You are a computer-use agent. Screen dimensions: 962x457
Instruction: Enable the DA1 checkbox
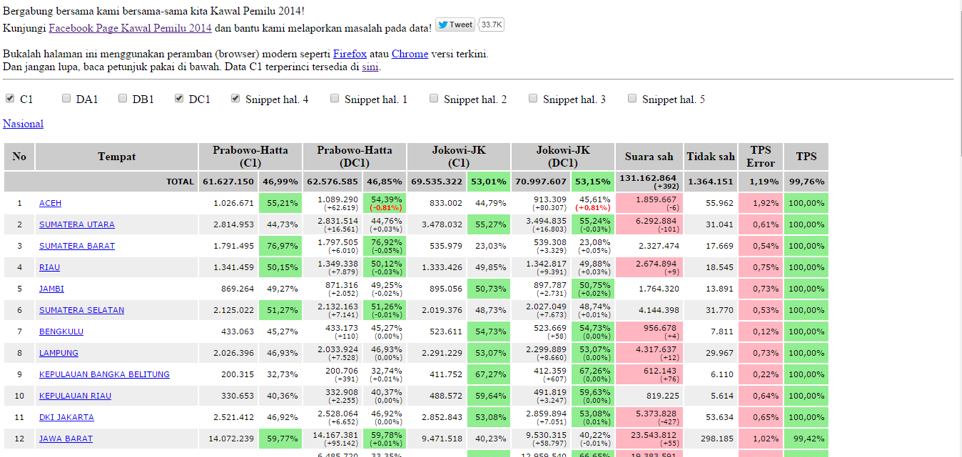(x=66, y=99)
